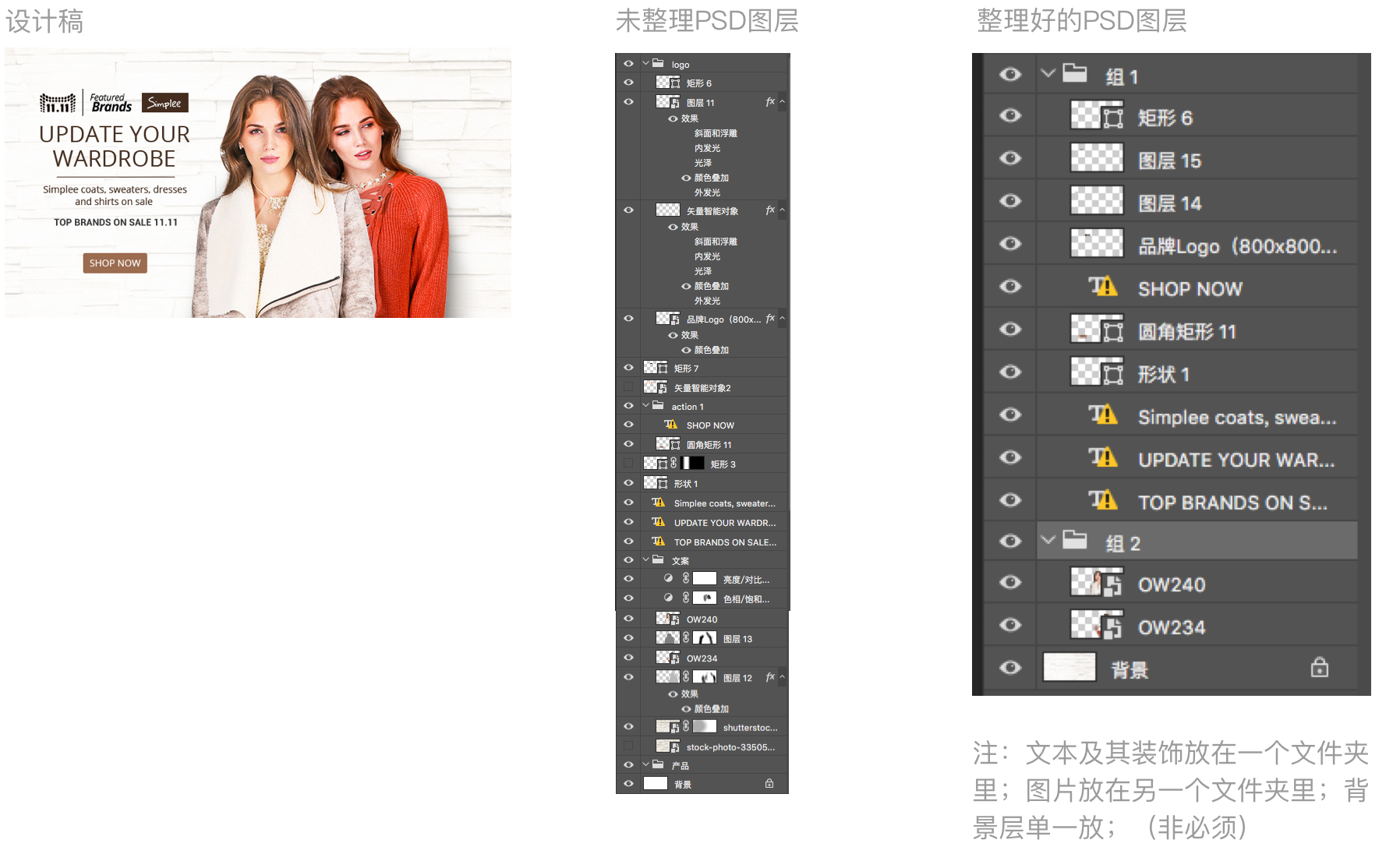Select the shutterstoc... layer name
1400x854 pixels.
point(750,727)
